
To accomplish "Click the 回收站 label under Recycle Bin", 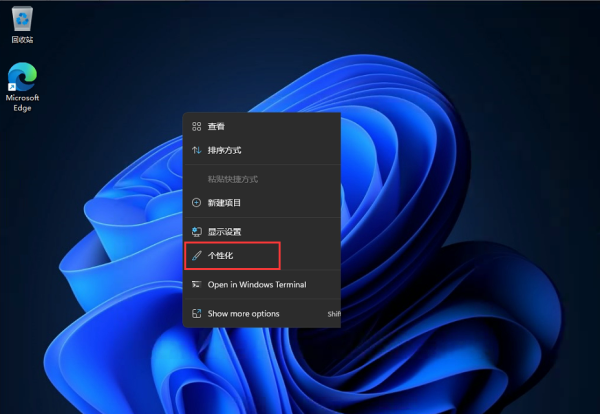I will [x=22, y=40].
